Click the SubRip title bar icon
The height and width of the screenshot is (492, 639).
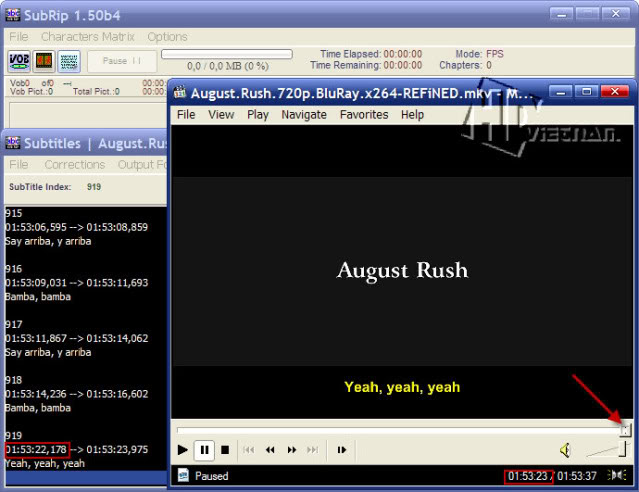(x=12, y=15)
